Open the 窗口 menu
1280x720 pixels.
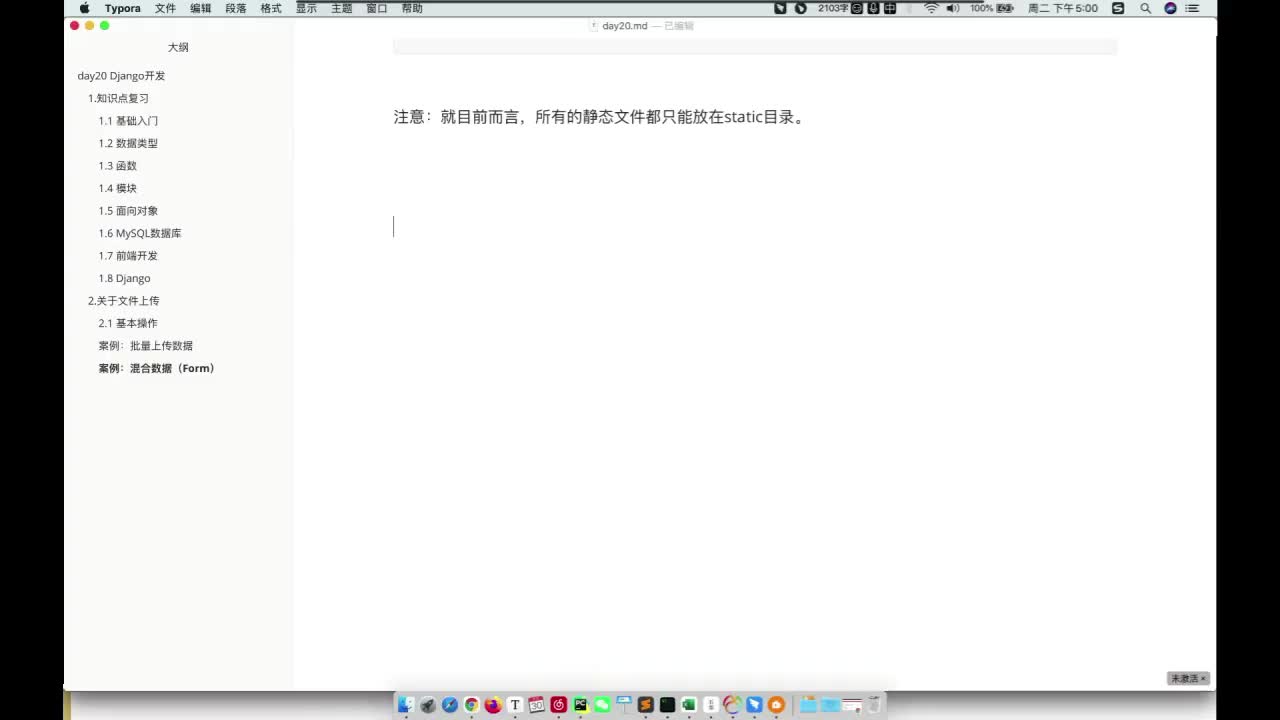coord(377,8)
